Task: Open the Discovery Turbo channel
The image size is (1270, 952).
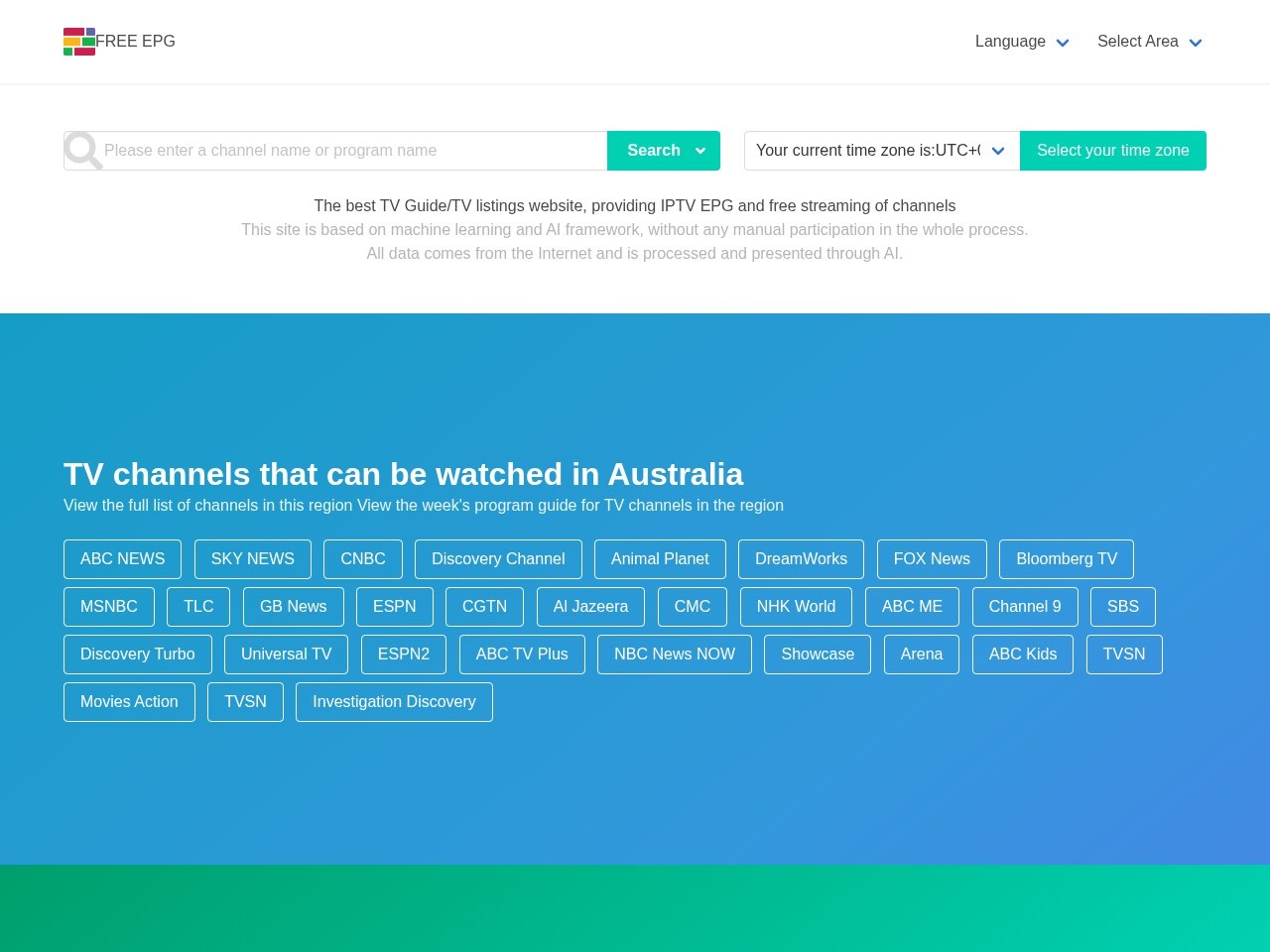Action: coord(138,654)
